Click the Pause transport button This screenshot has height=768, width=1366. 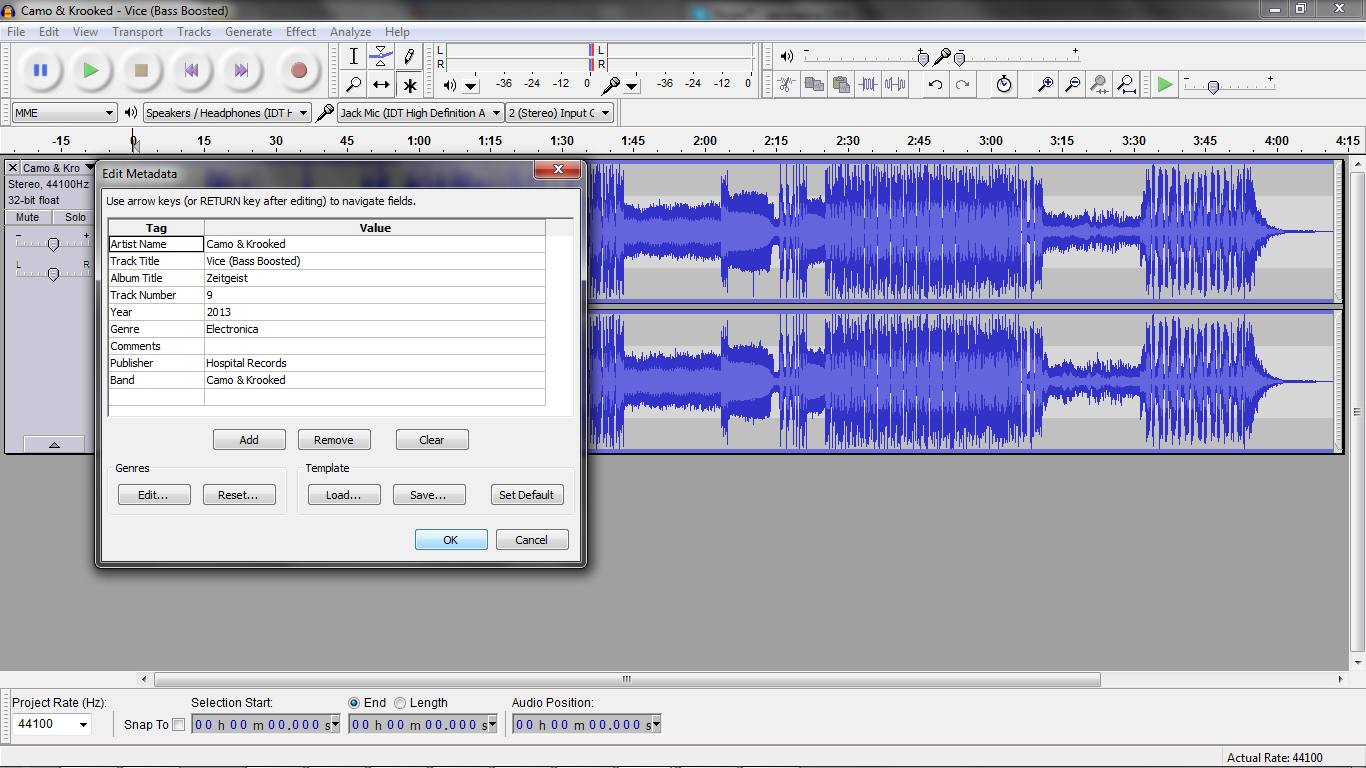click(41, 70)
